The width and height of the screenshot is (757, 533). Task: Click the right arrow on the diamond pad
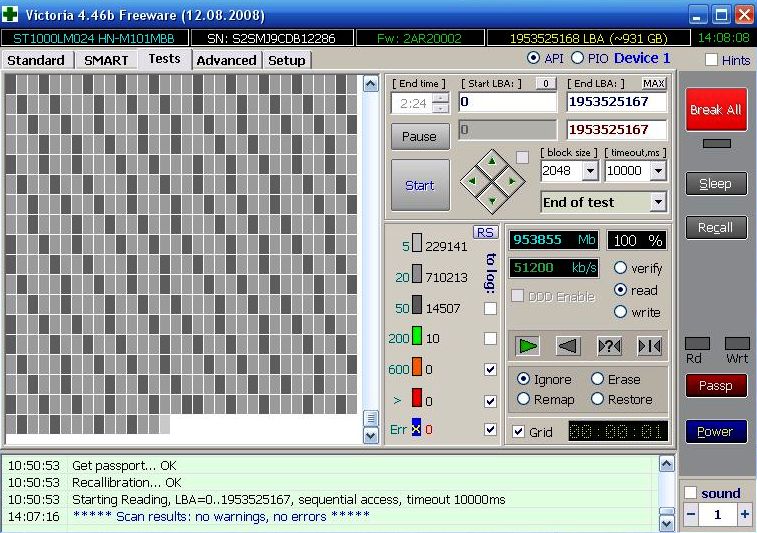click(x=512, y=181)
